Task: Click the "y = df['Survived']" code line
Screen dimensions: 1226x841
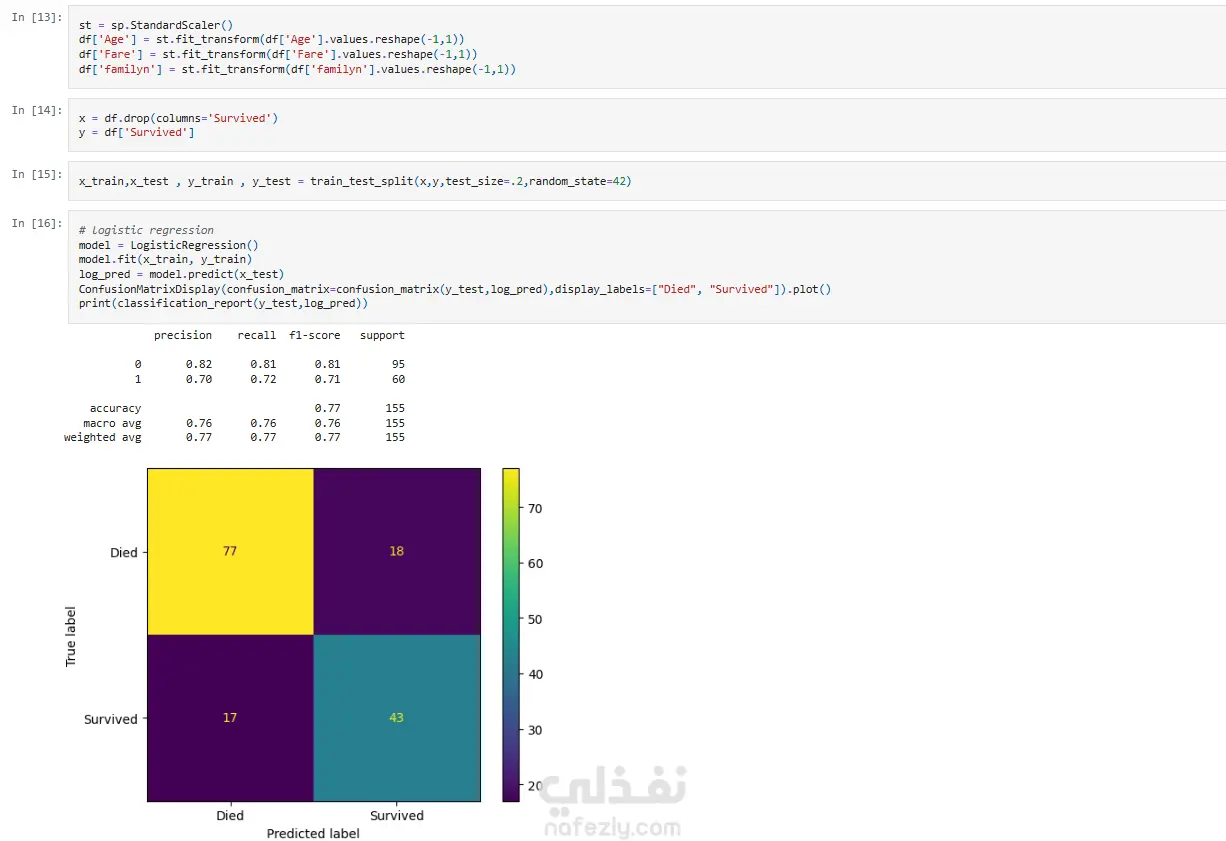Action: [137, 132]
